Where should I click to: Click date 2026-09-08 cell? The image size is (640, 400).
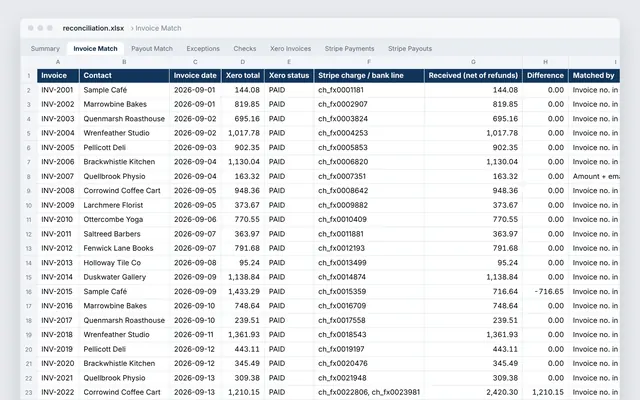pyautogui.click(x=195, y=263)
